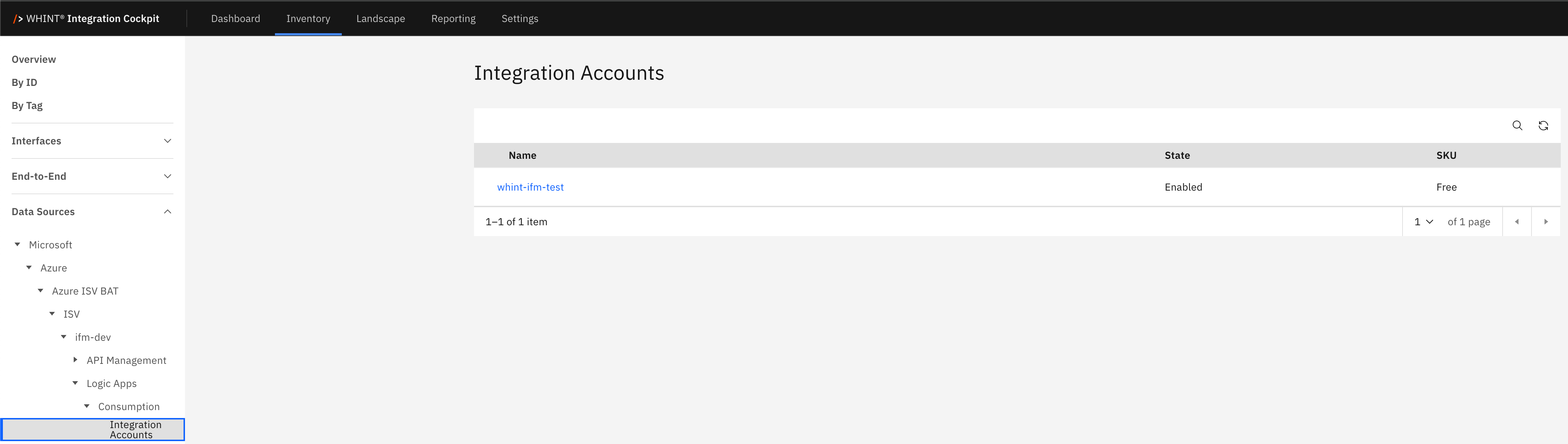This screenshot has width=1568, height=444.
Task: Open the By Tag view
Action: click(27, 106)
